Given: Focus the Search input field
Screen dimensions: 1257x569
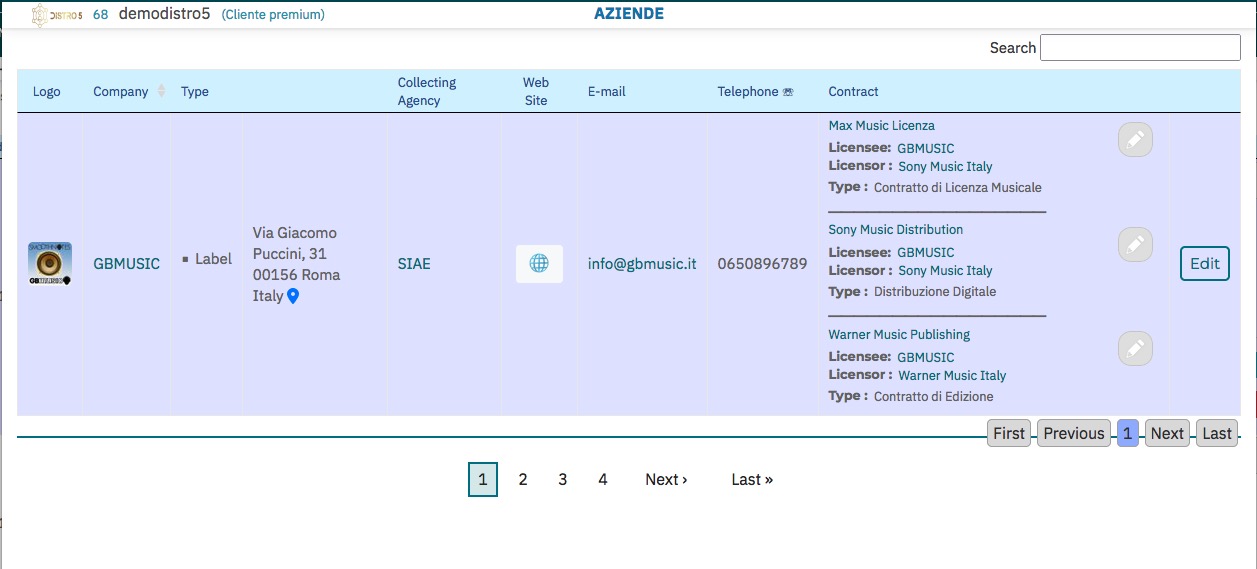Looking at the screenshot, I should point(1140,48).
